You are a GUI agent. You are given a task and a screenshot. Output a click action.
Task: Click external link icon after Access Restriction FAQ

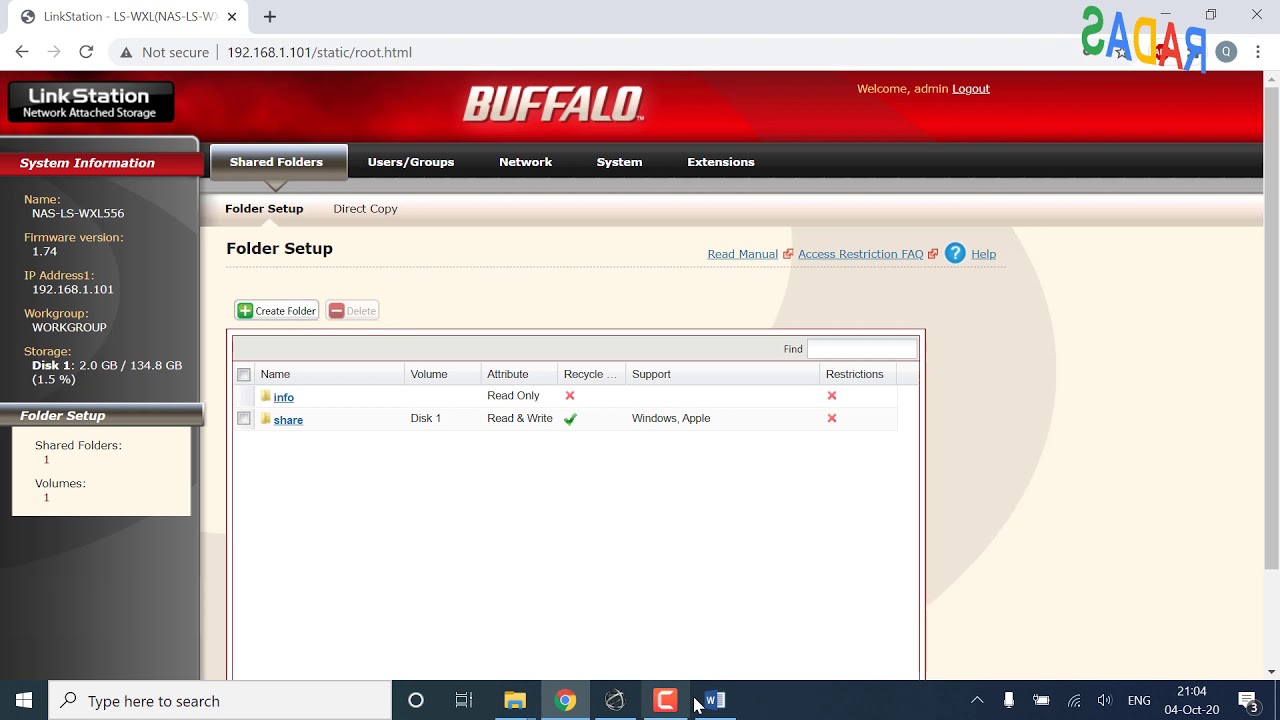[933, 254]
